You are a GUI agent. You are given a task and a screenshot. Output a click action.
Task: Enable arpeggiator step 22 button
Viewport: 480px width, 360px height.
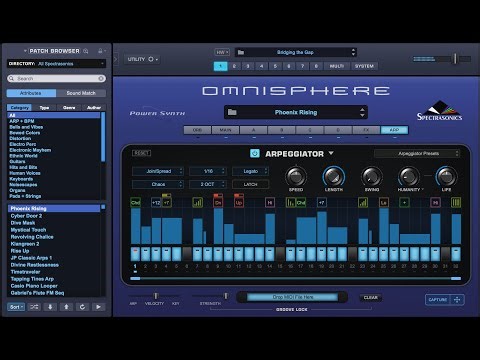pyautogui.click(x=352, y=254)
